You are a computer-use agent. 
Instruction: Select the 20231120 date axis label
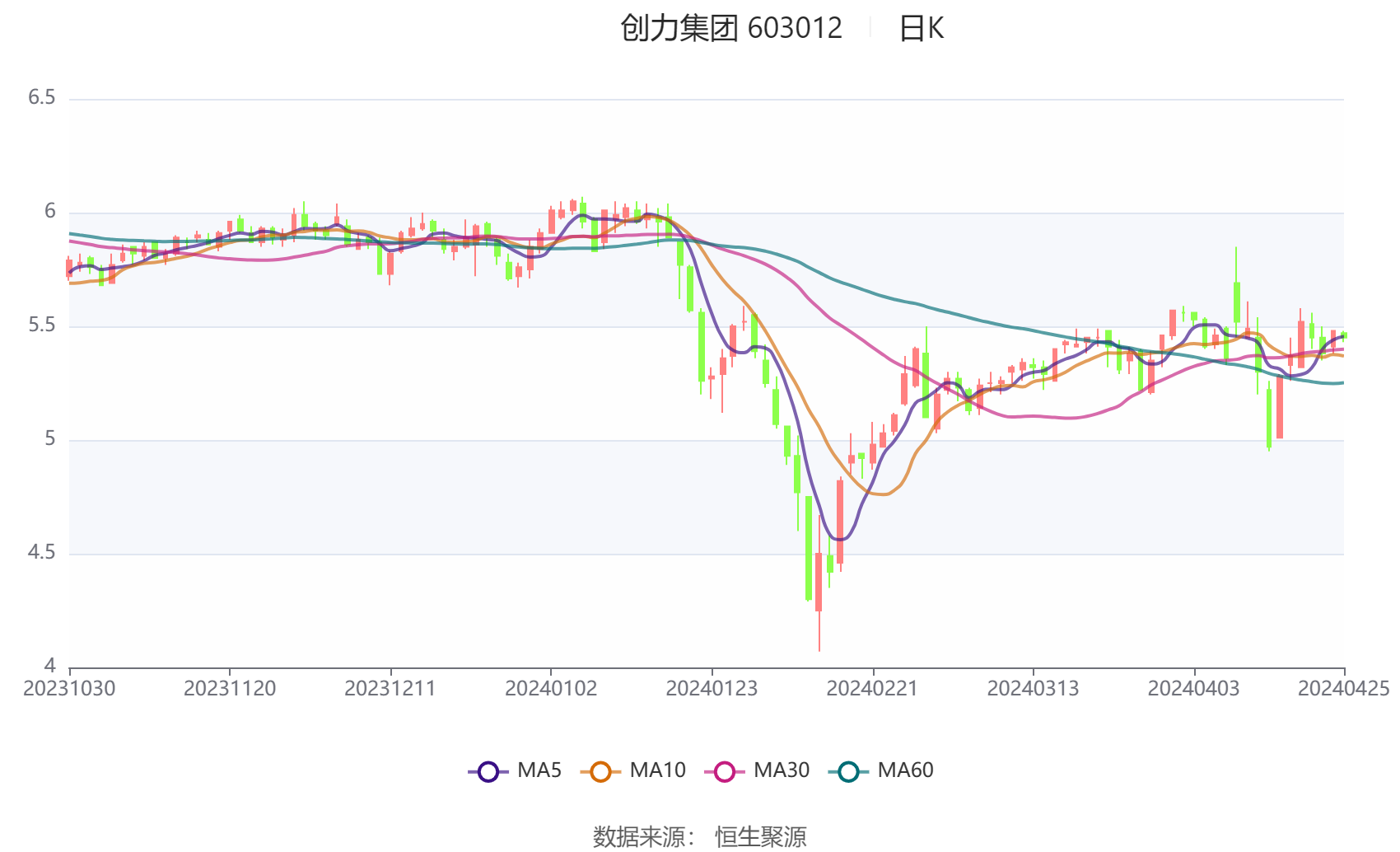(x=230, y=689)
